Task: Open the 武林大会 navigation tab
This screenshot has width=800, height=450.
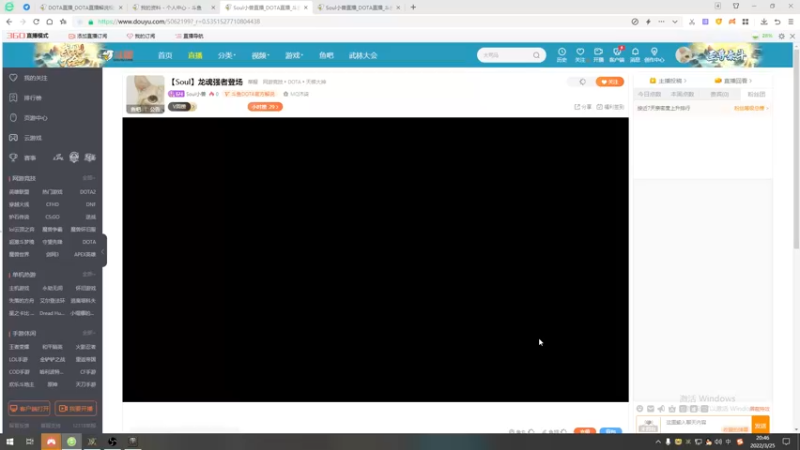Action: point(363,55)
